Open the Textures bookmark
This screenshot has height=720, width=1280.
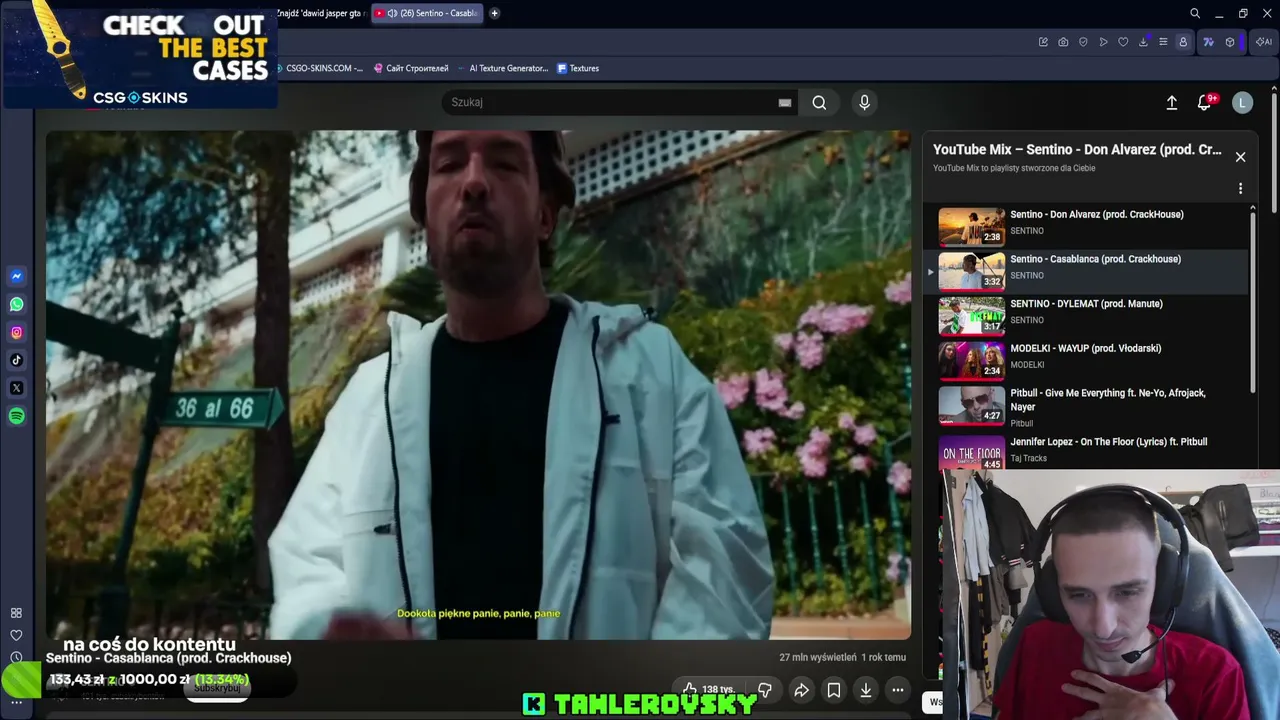point(578,68)
